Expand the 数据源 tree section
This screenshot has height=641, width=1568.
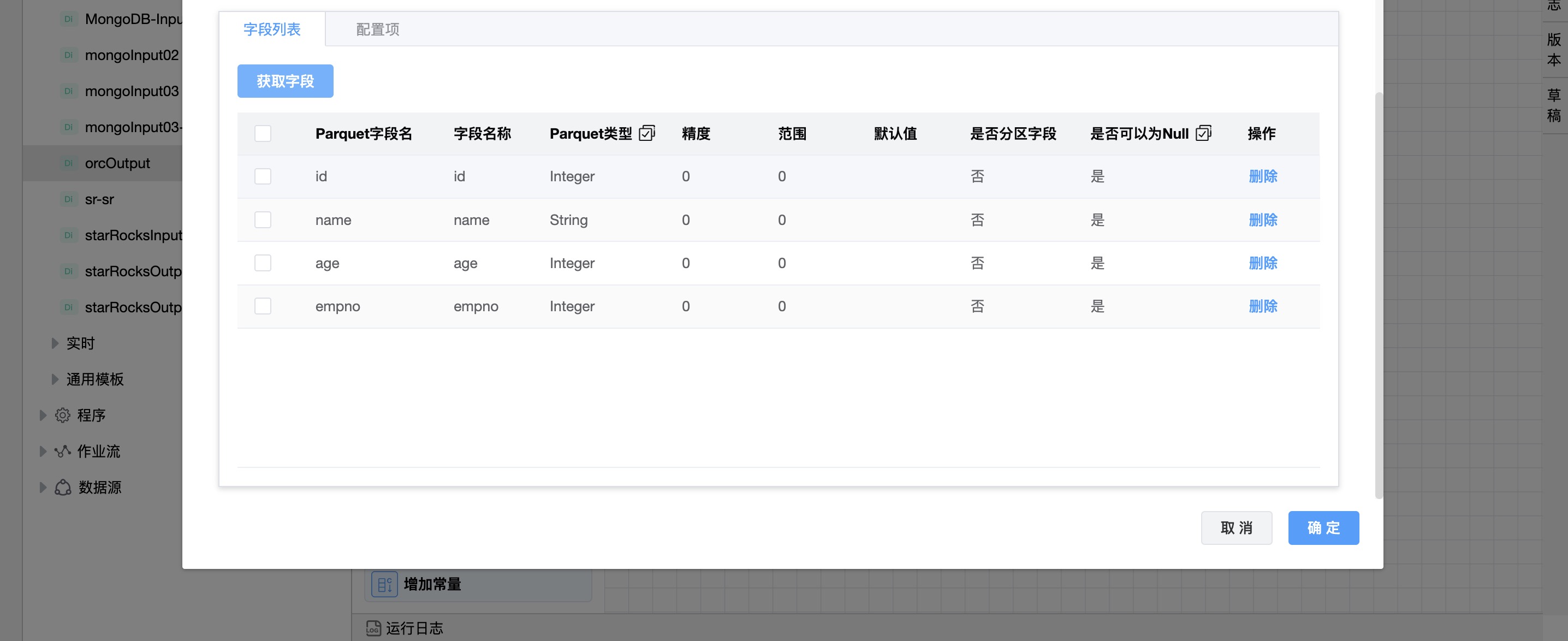click(x=43, y=487)
